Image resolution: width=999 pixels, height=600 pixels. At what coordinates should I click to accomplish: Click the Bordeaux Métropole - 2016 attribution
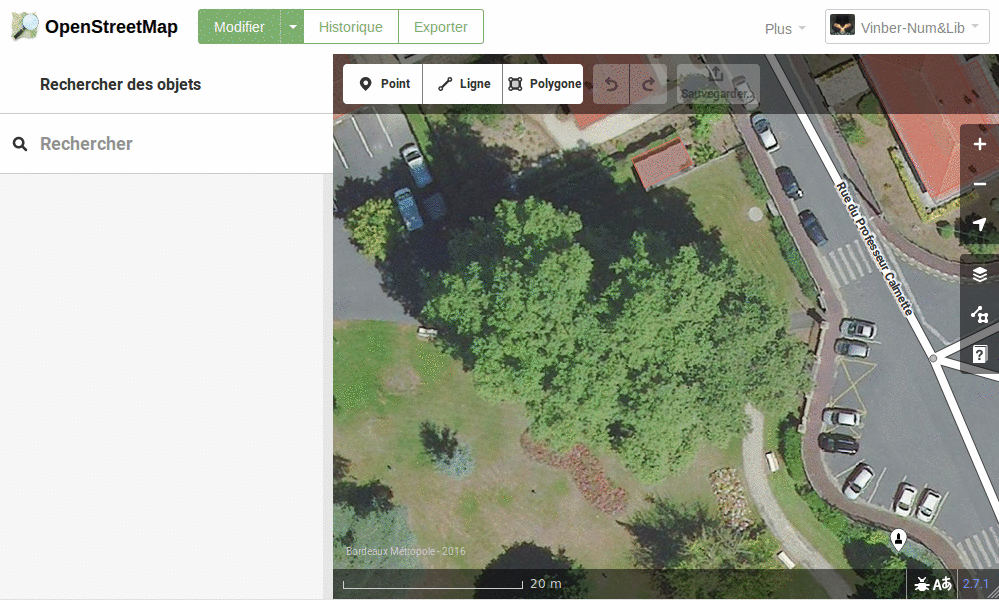tap(406, 551)
